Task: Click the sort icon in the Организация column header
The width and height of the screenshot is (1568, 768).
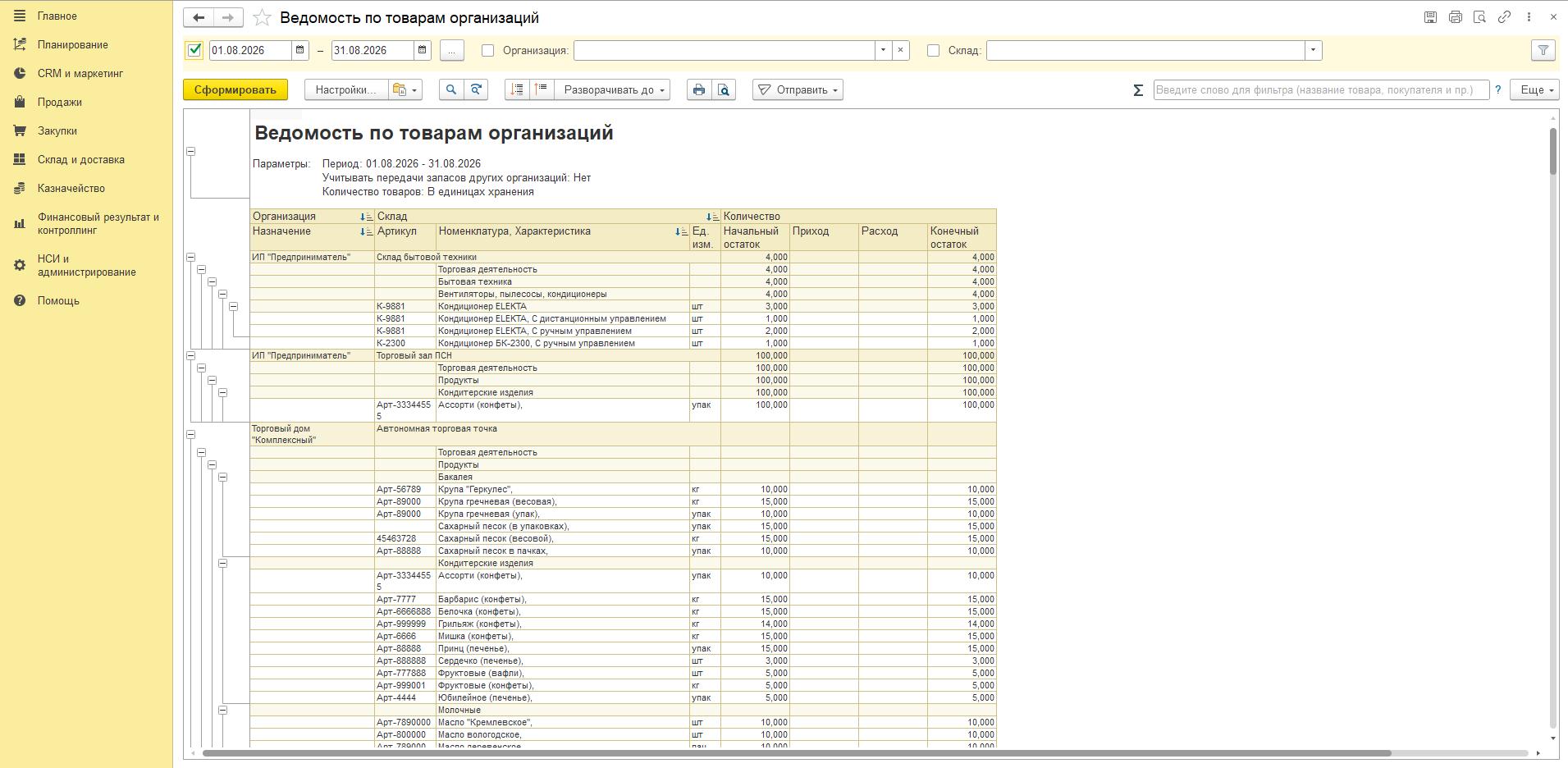Action: (366, 217)
